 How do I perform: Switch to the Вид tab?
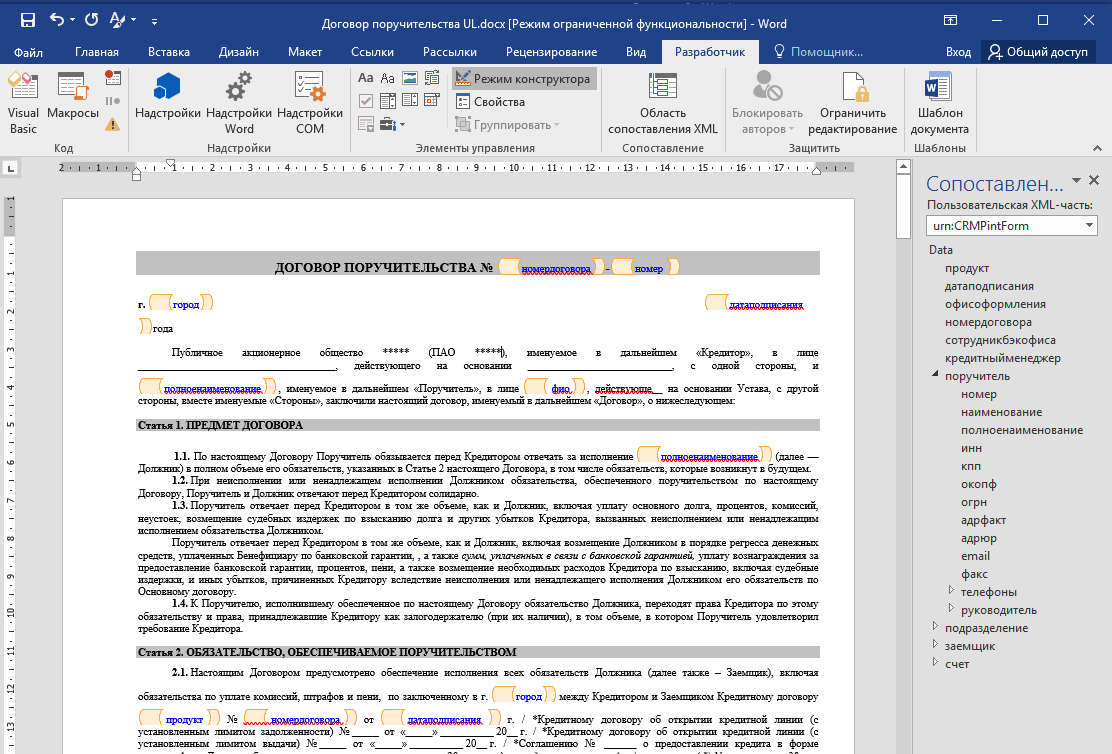tap(636, 52)
